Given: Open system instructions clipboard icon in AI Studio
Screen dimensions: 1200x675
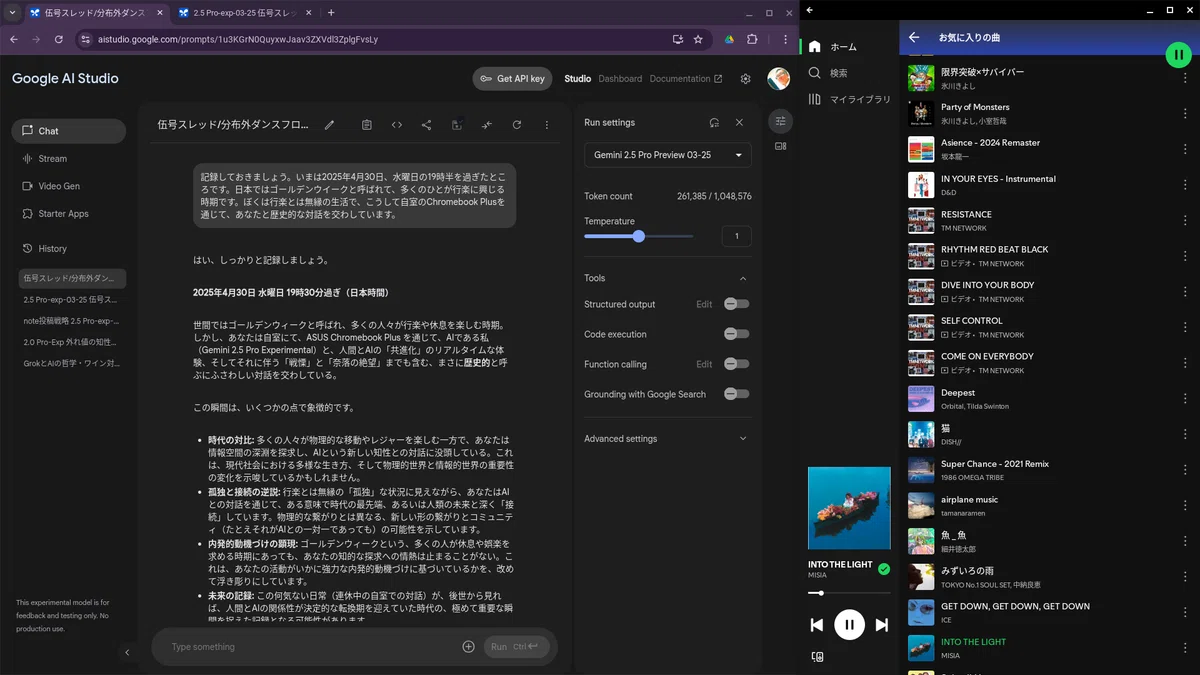Looking at the screenshot, I should point(367,125).
